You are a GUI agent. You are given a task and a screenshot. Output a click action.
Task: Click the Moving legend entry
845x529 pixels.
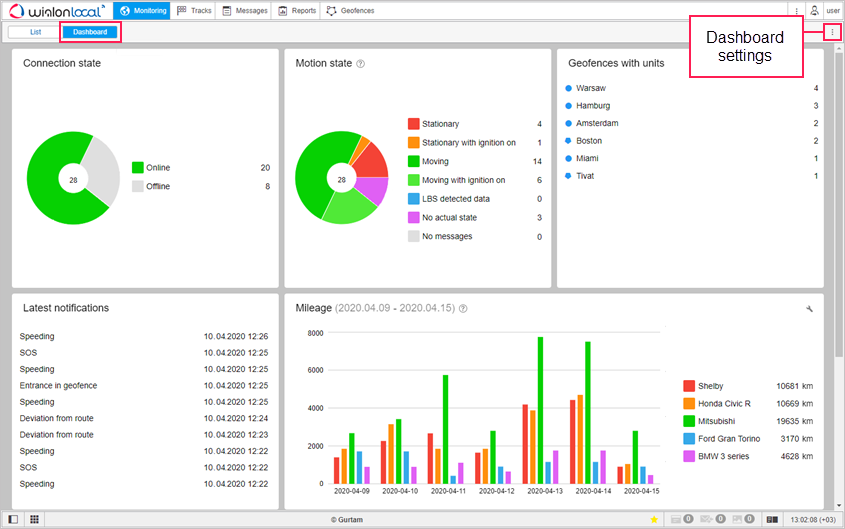click(475, 161)
